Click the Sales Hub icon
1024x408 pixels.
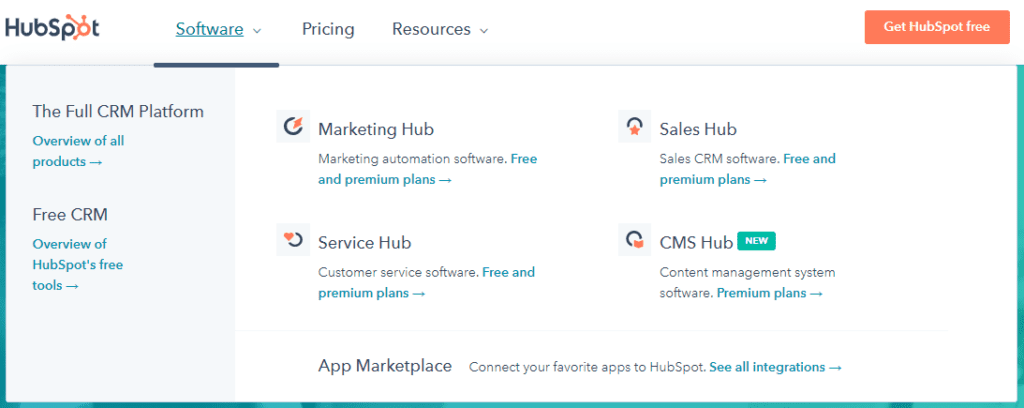(634, 127)
